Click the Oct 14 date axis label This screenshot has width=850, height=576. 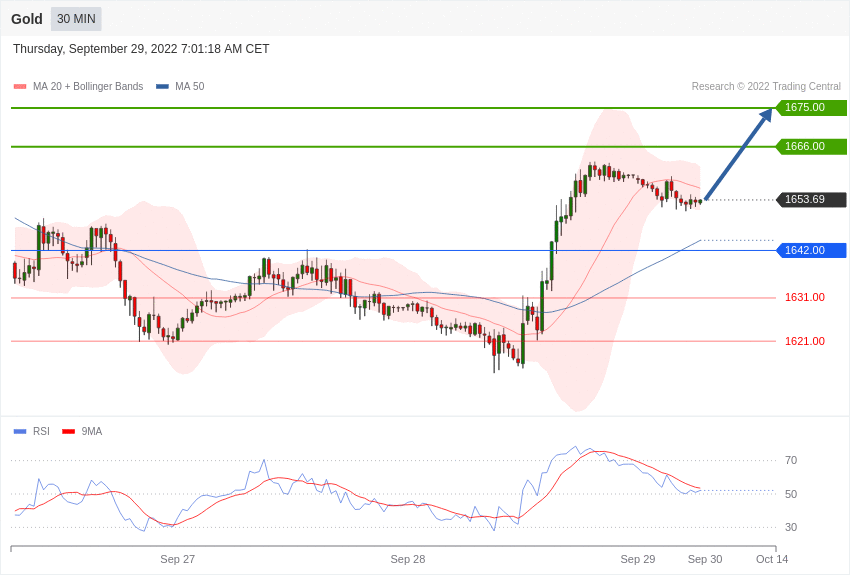click(772, 559)
